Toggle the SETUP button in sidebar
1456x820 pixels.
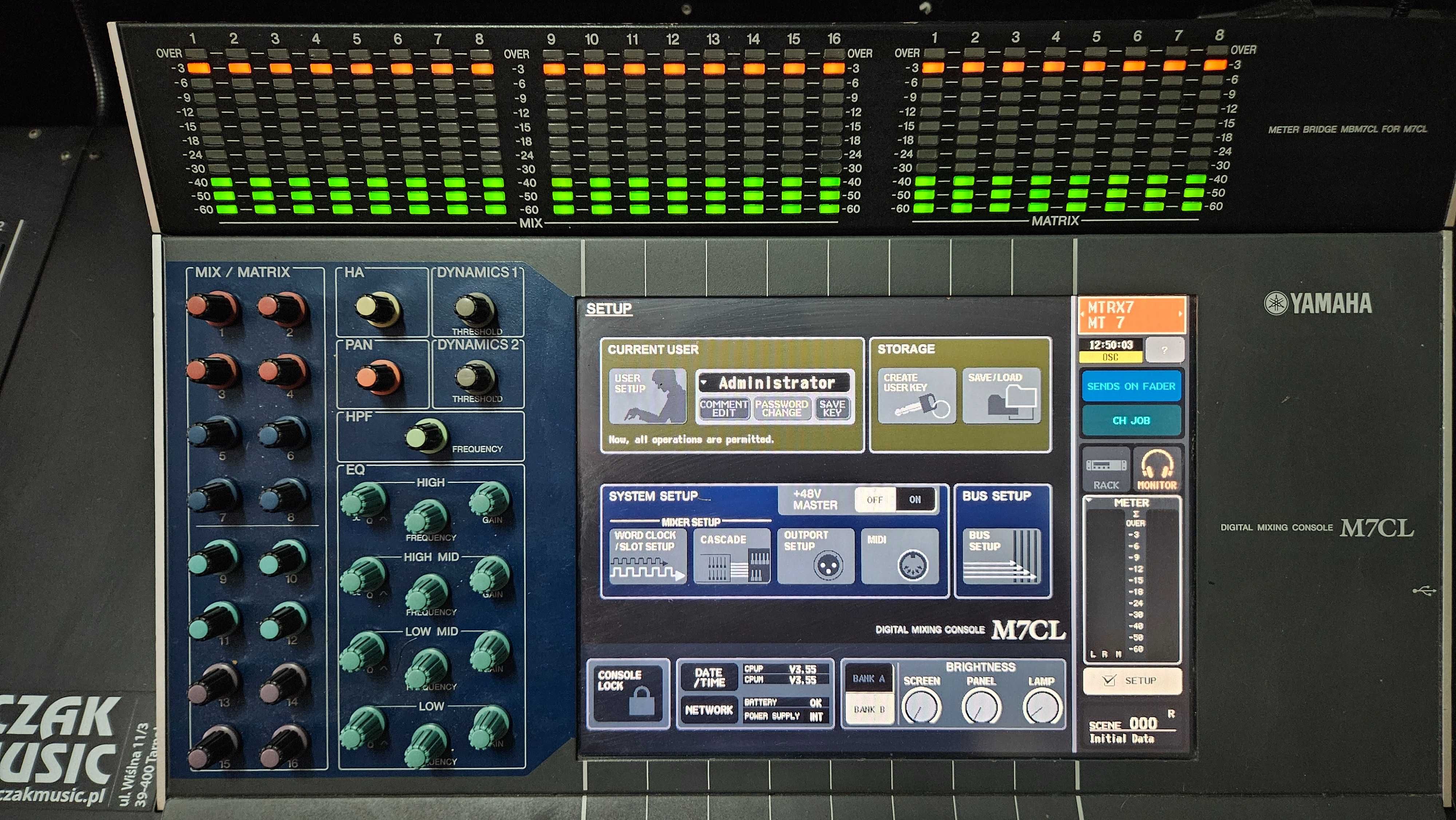[1132, 681]
